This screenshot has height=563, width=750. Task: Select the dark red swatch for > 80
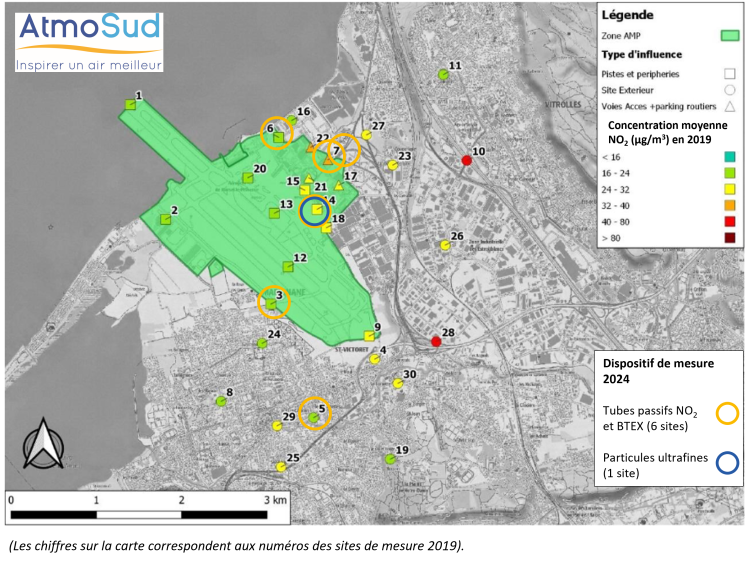730,238
